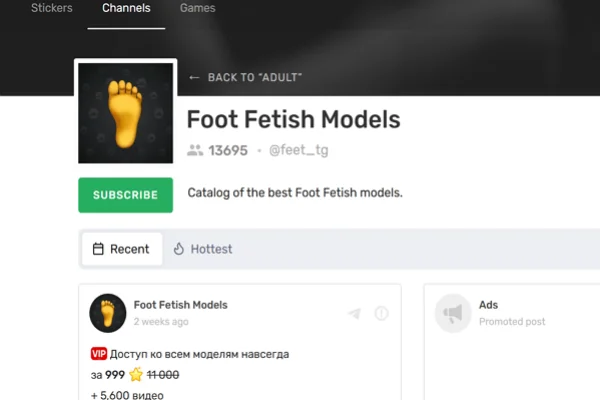Open the Stickers tab
This screenshot has width=600, height=400.
pyautogui.click(x=52, y=8)
